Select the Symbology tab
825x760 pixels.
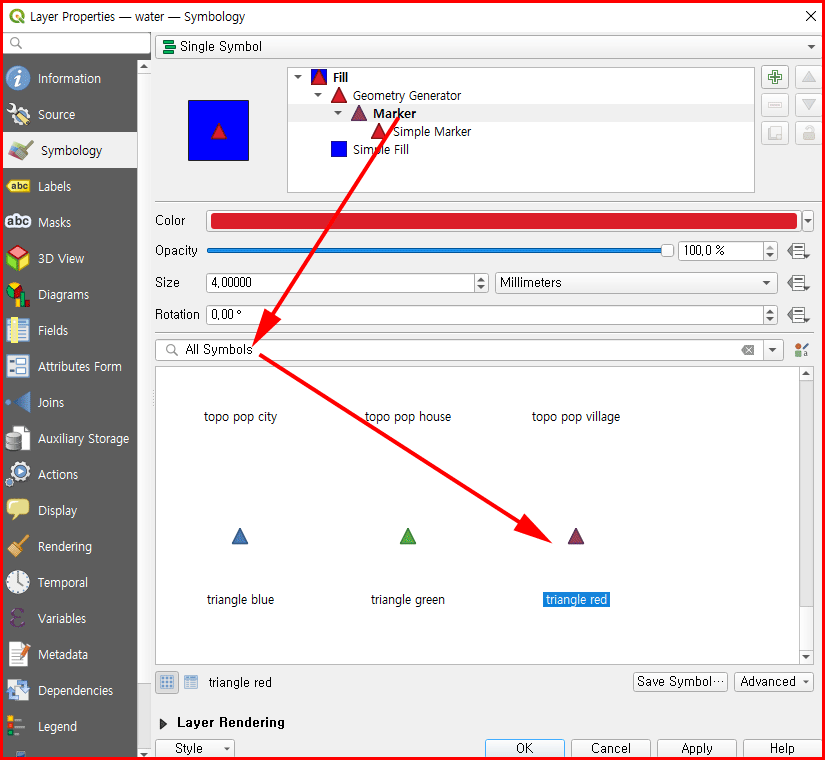[69, 151]
